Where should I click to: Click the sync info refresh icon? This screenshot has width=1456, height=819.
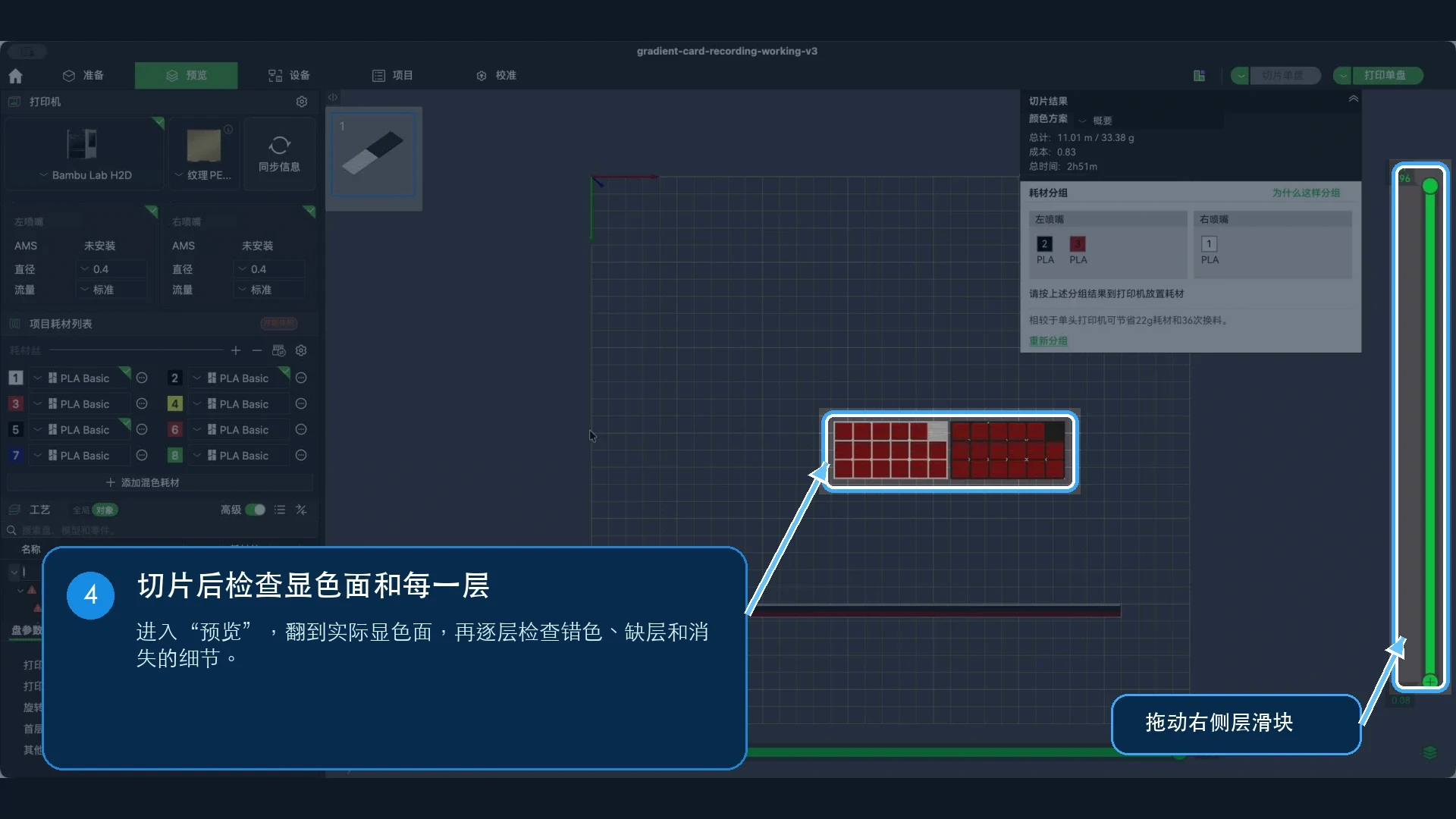tap(279, 145)
